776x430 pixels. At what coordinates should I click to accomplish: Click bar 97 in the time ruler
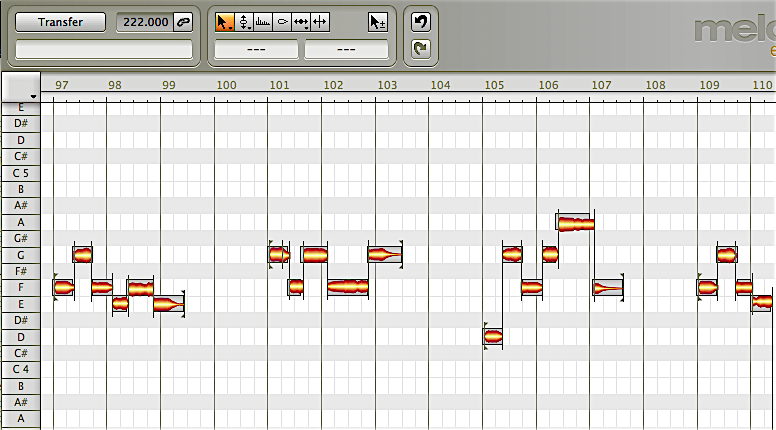pos(61,85)
